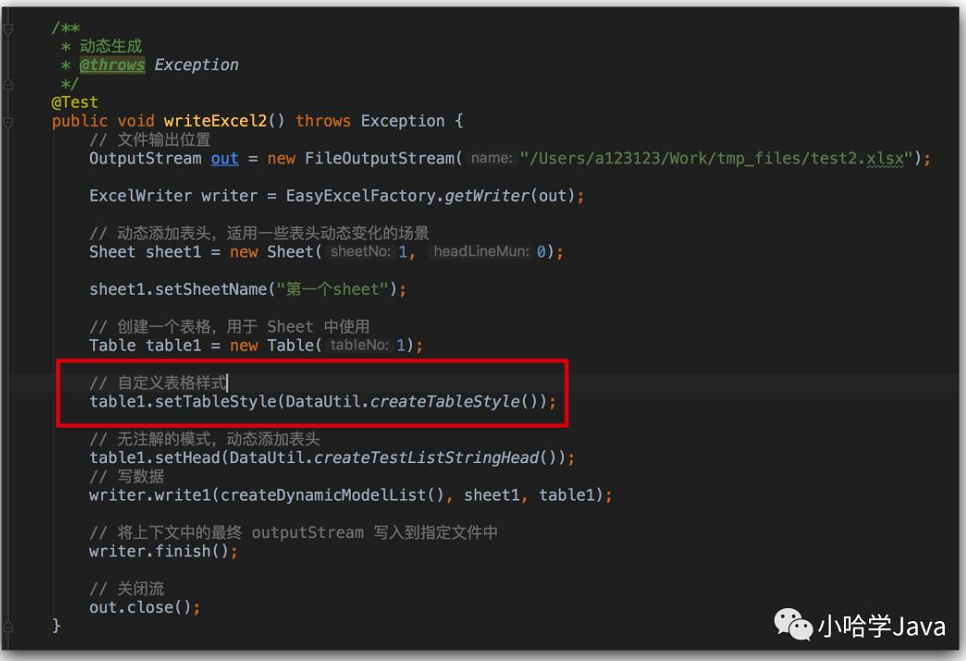Click the "/Users/a123123/Work/tmp_files/test2.xlsx" path string
This screenshot has height=661, width=966.
pos(716,158)
